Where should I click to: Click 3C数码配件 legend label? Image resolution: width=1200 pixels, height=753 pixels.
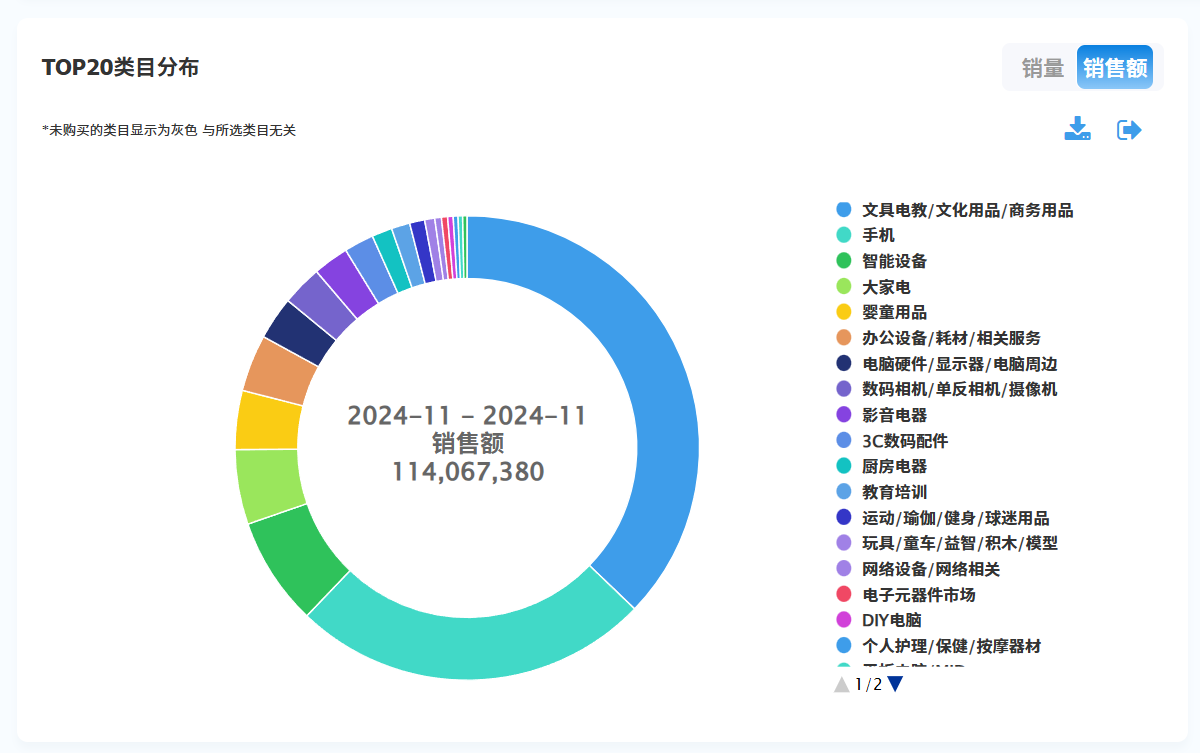905,441
